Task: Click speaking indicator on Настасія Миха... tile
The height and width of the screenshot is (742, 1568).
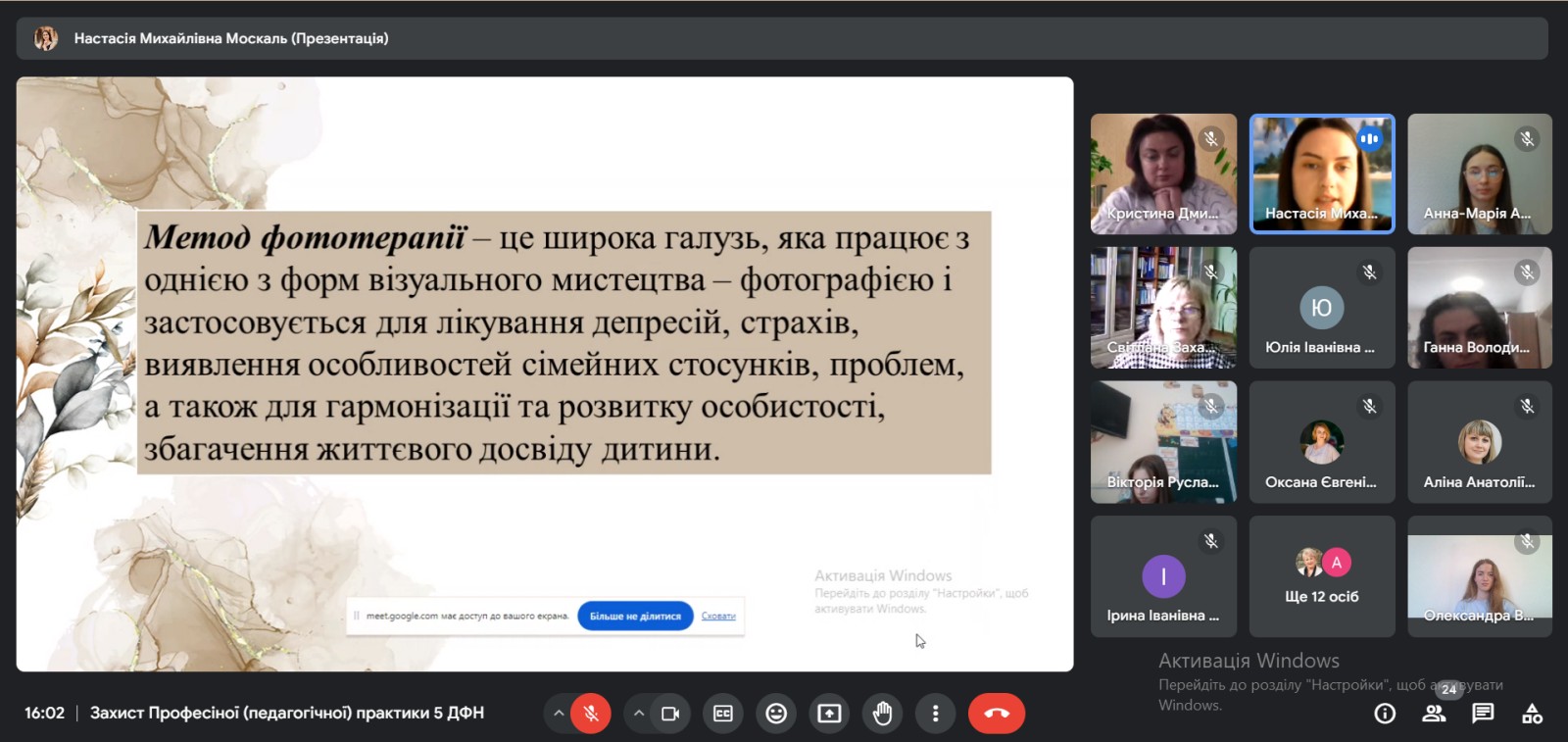Action: click(x=1370, y=138)
